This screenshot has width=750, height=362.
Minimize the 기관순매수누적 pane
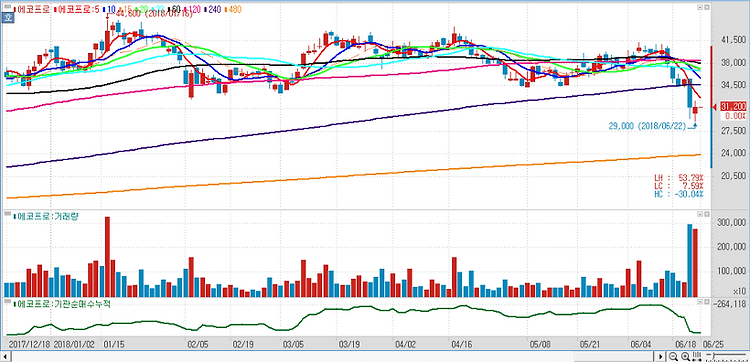tap(700, 302)
